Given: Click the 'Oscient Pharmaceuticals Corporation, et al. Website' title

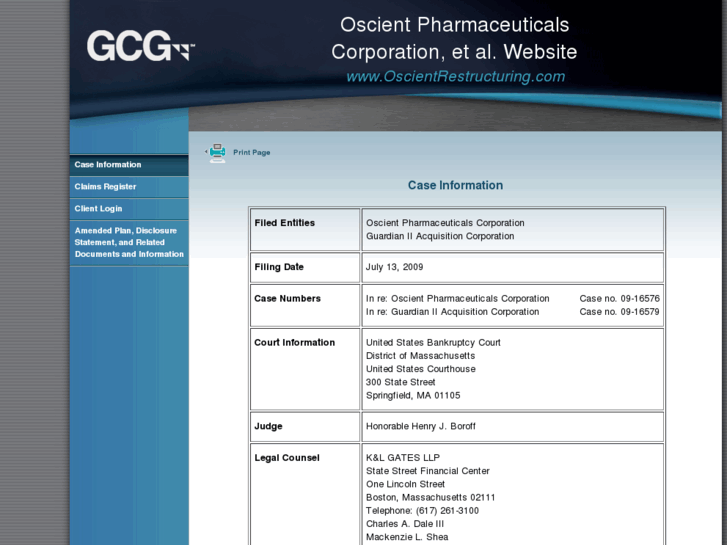Looking at the screenshot, I should click(x=454, y=38).
